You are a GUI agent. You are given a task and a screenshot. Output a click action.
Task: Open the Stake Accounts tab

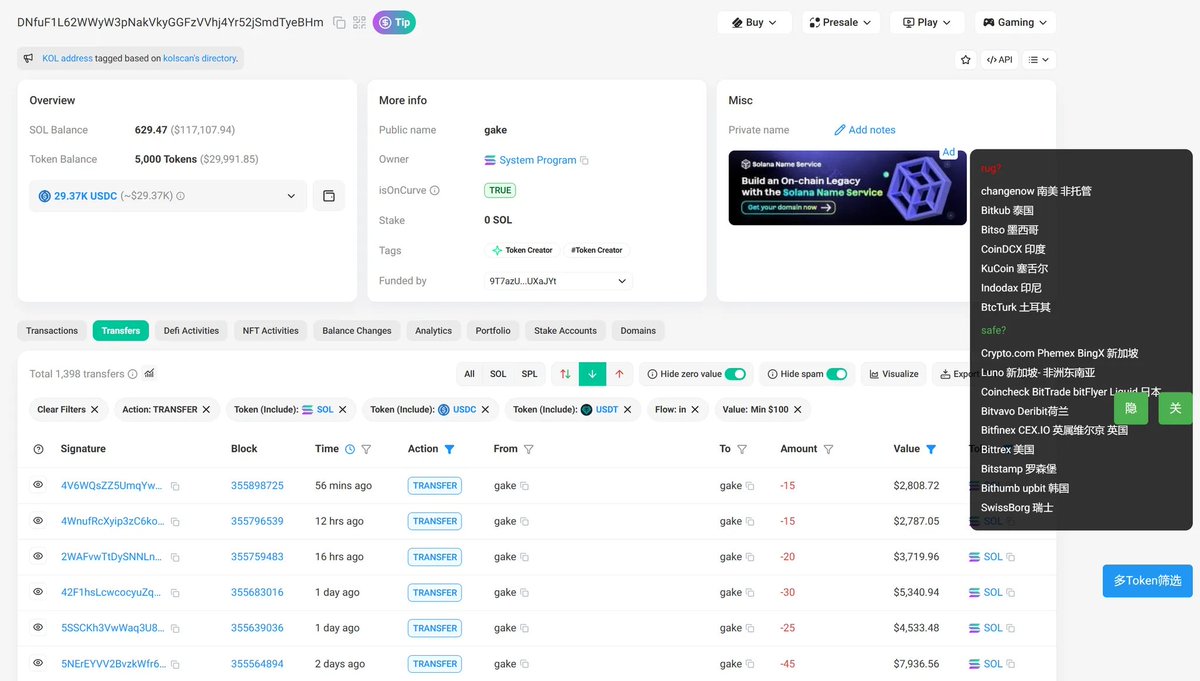tap(565, 331)
